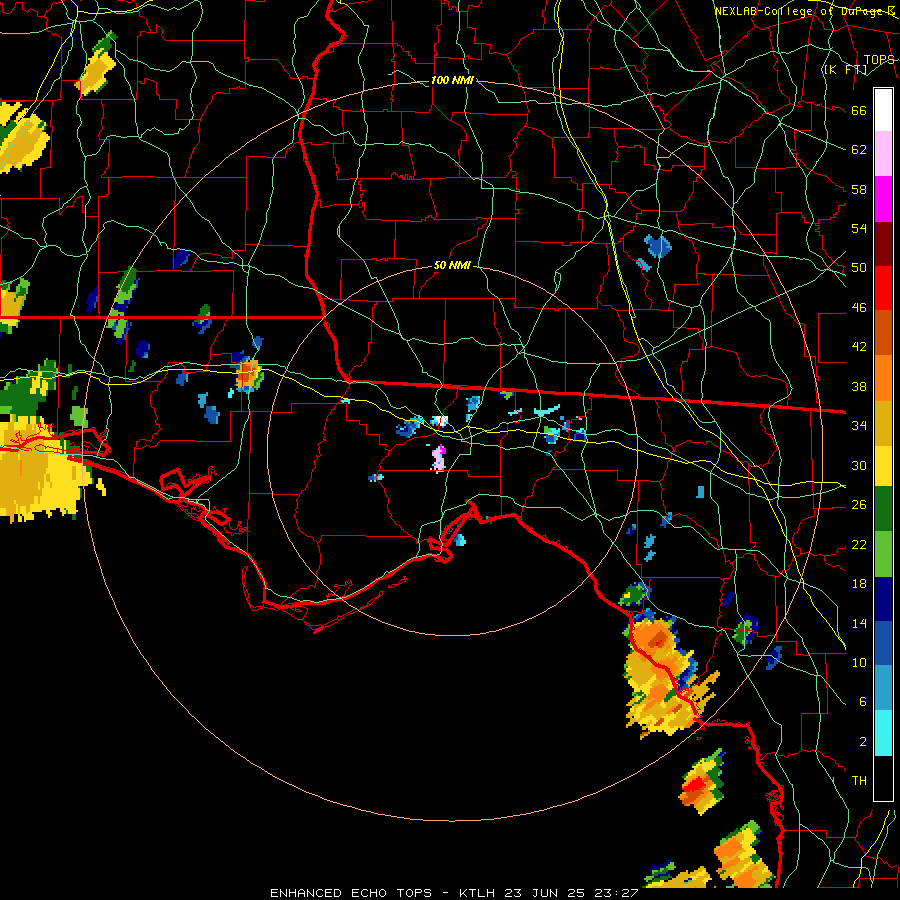Screen dimensions: 900x900
Task: Click the "TOPS" legend title
Action: point(879,59)
